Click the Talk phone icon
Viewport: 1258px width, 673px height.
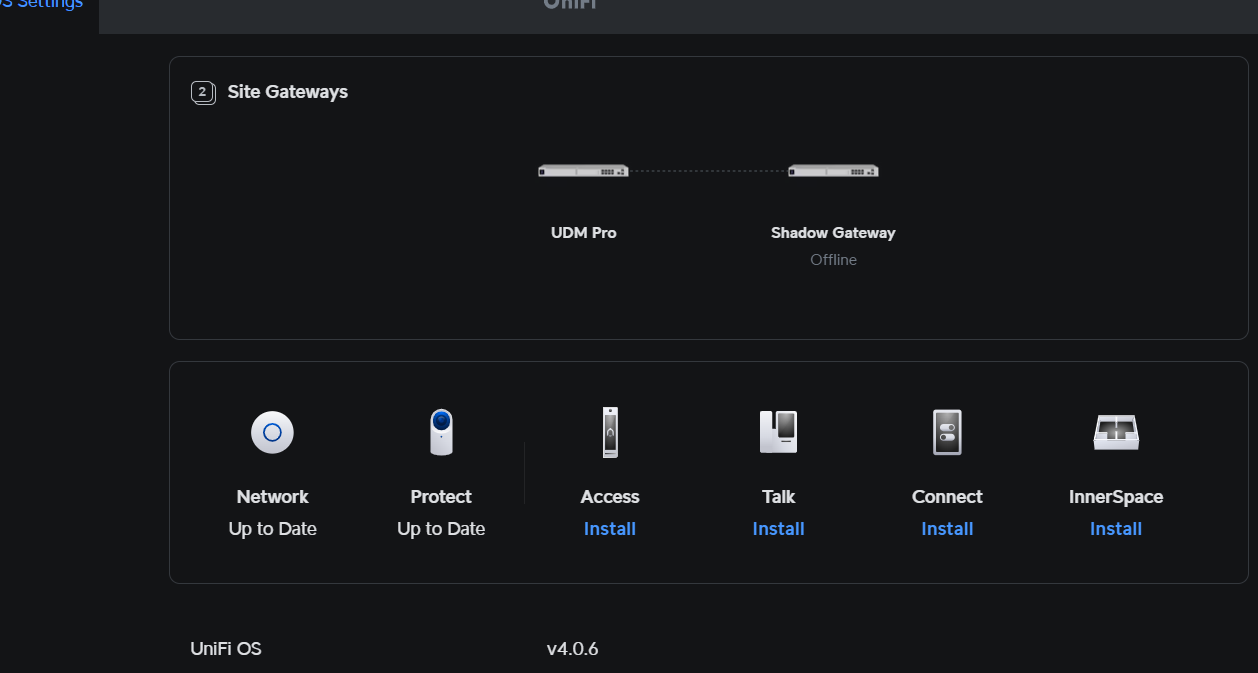click(x=778, y=433)
